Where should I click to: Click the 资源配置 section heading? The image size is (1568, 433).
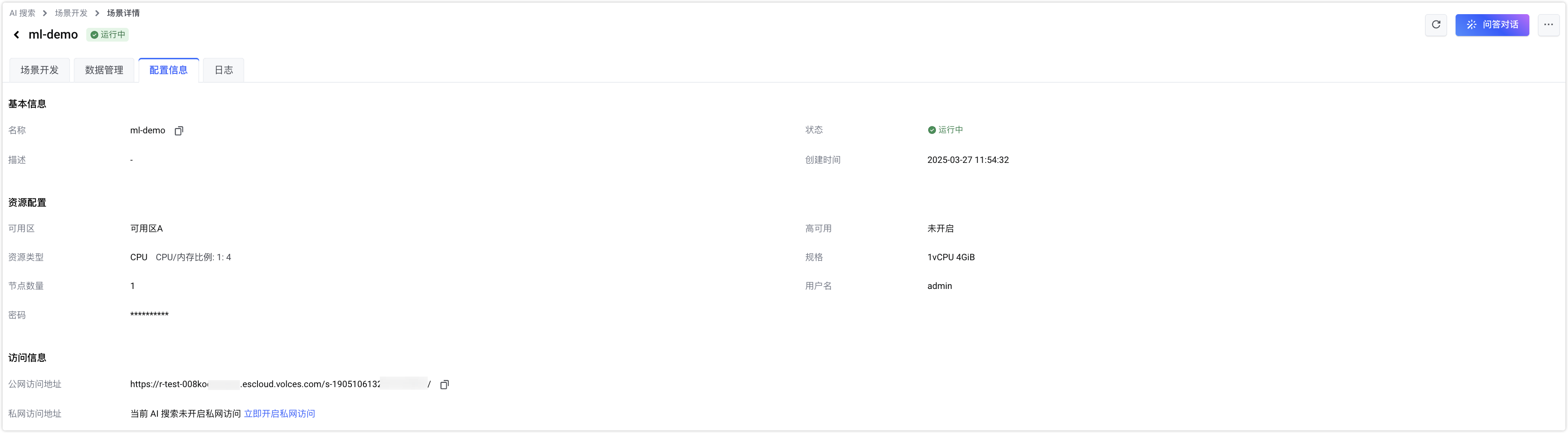click(x=27, y=202)
